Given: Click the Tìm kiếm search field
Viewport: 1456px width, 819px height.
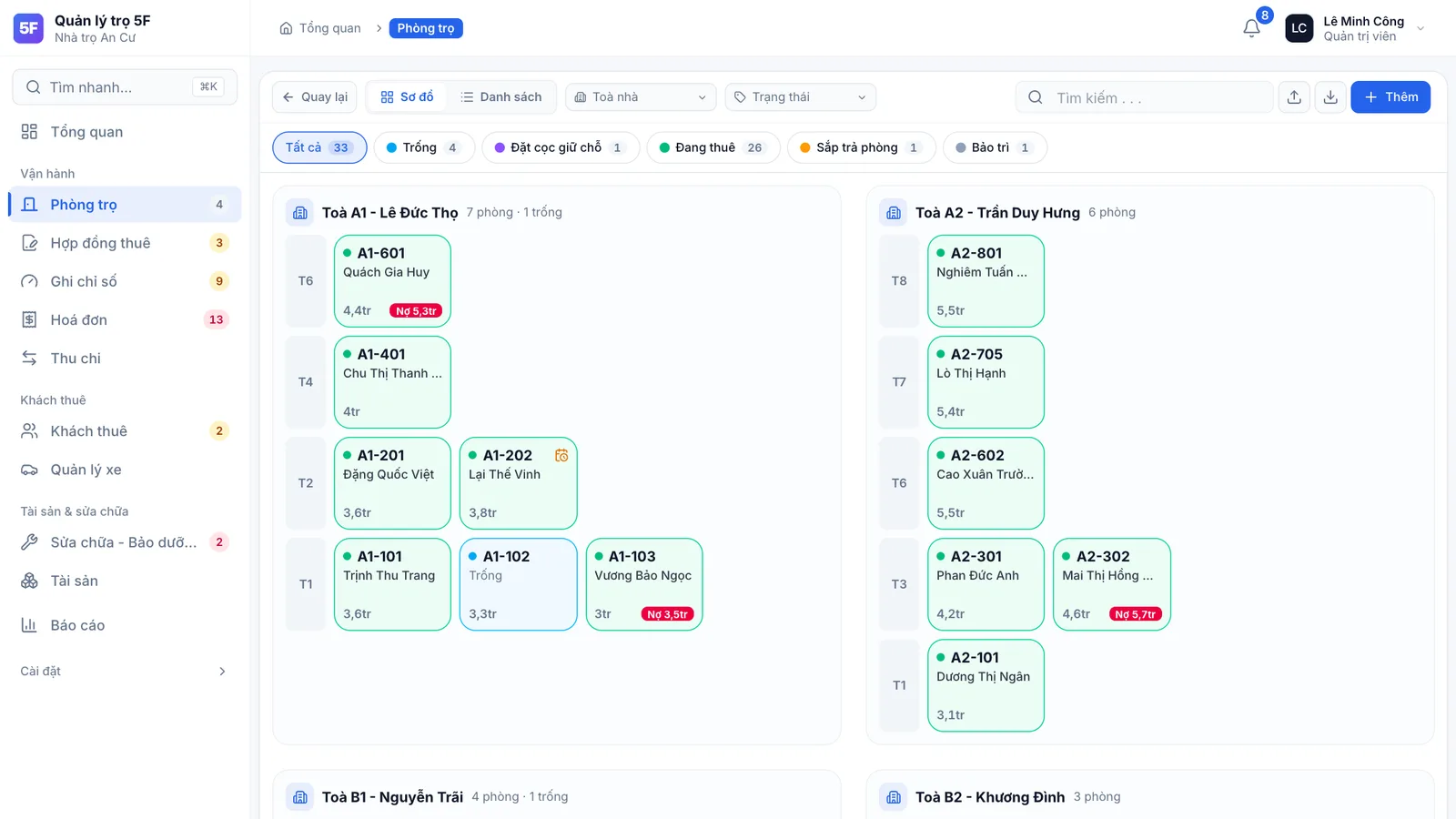Looking at the screenshot, I should click(x=1145, y=97).
